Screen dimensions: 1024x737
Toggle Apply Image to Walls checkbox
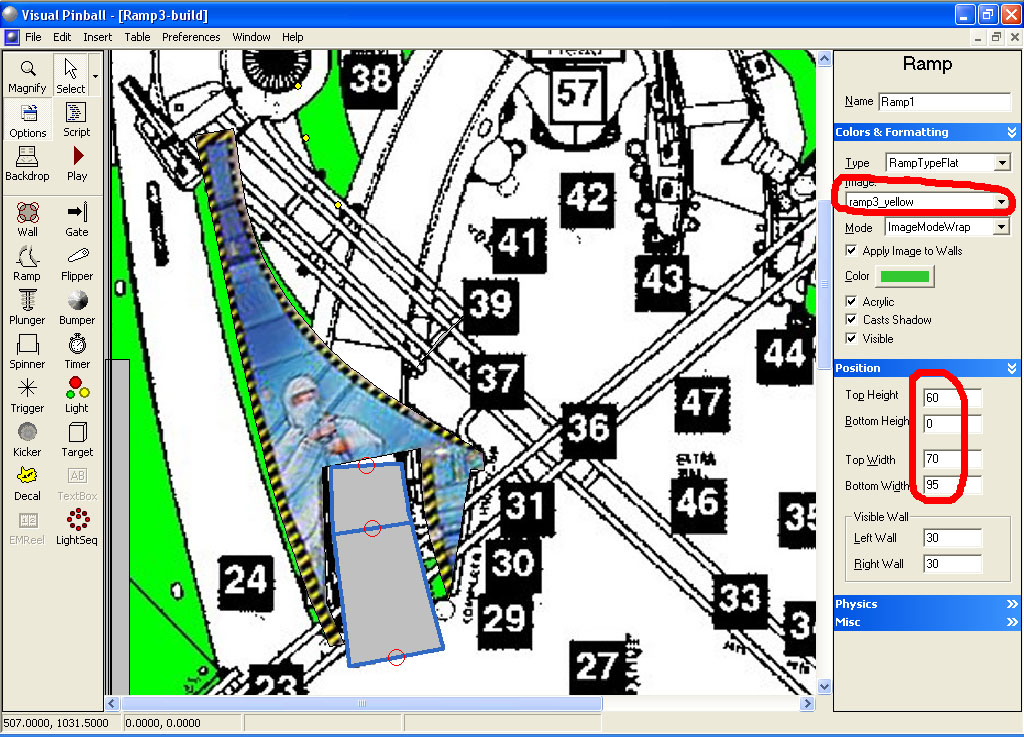852,251
